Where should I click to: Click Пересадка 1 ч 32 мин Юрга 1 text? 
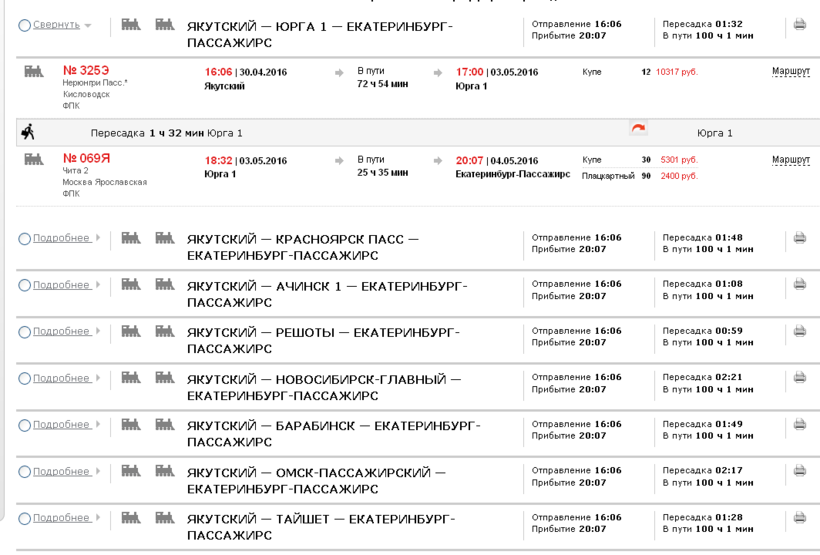(166, 133)
